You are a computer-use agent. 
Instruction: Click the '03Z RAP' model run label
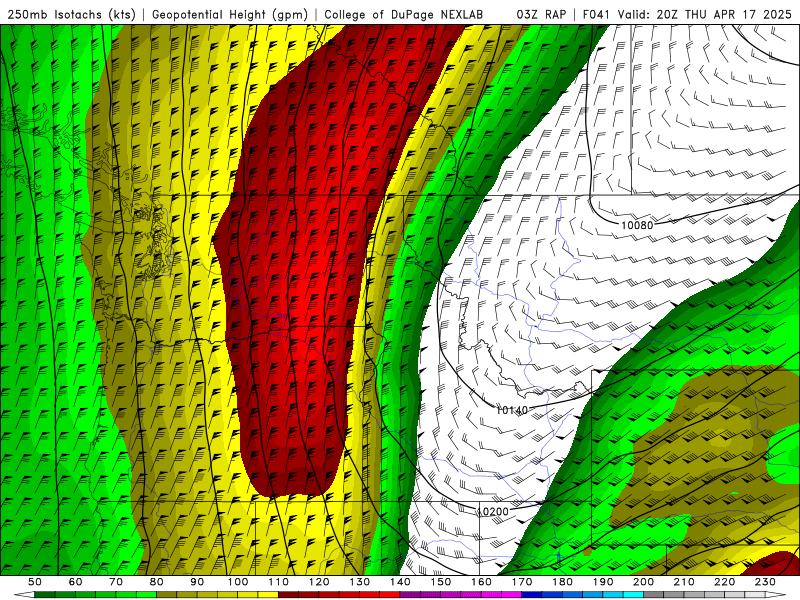click(x=541, y=14)
